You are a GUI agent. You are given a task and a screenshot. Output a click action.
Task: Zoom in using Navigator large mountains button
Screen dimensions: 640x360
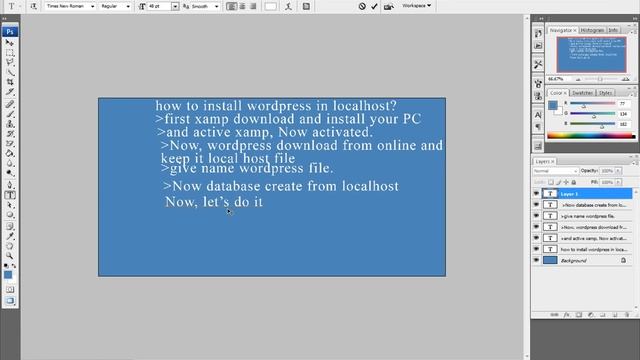[x=625, y=79]
